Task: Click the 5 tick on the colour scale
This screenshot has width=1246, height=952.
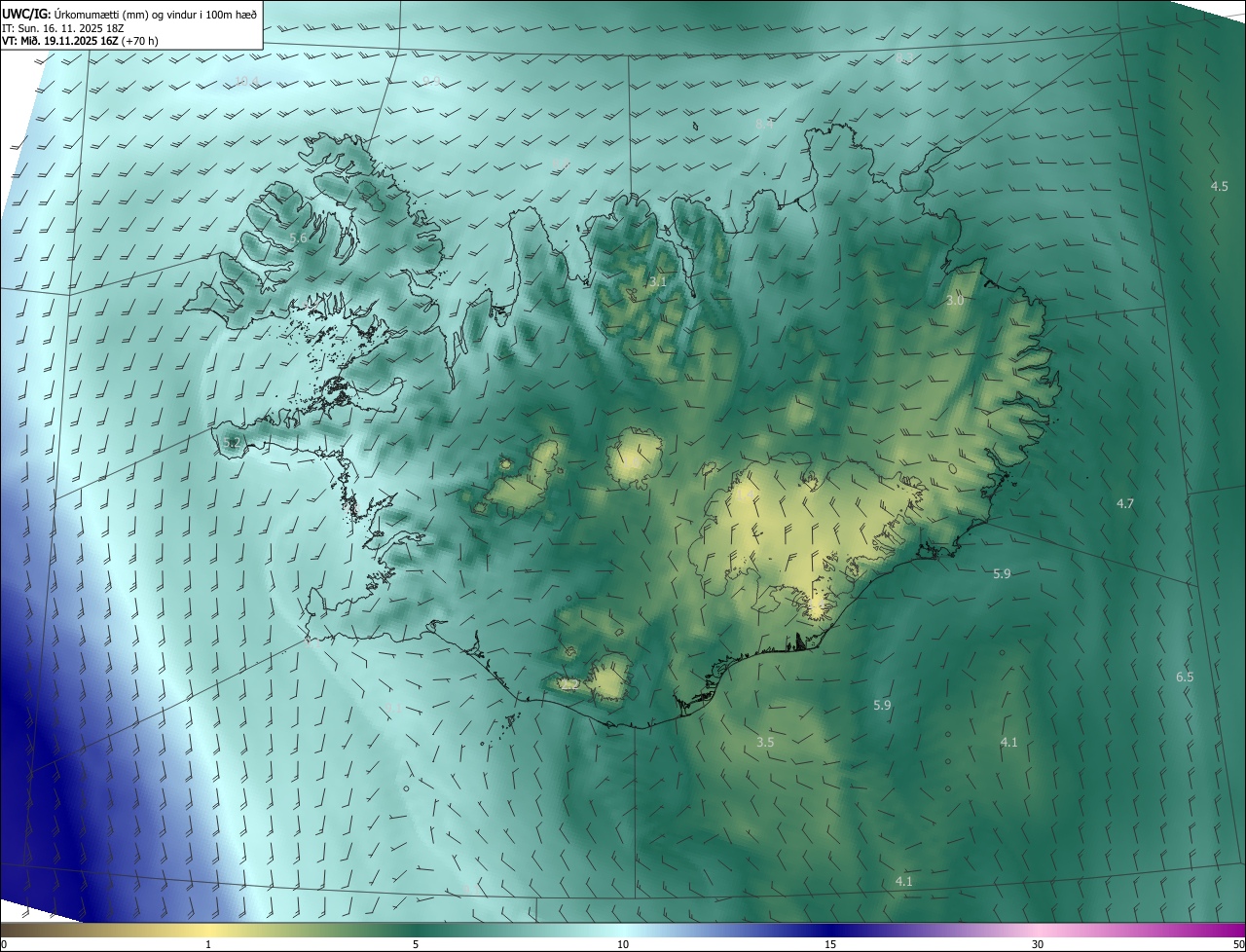Action: click(x=416, y=944)
